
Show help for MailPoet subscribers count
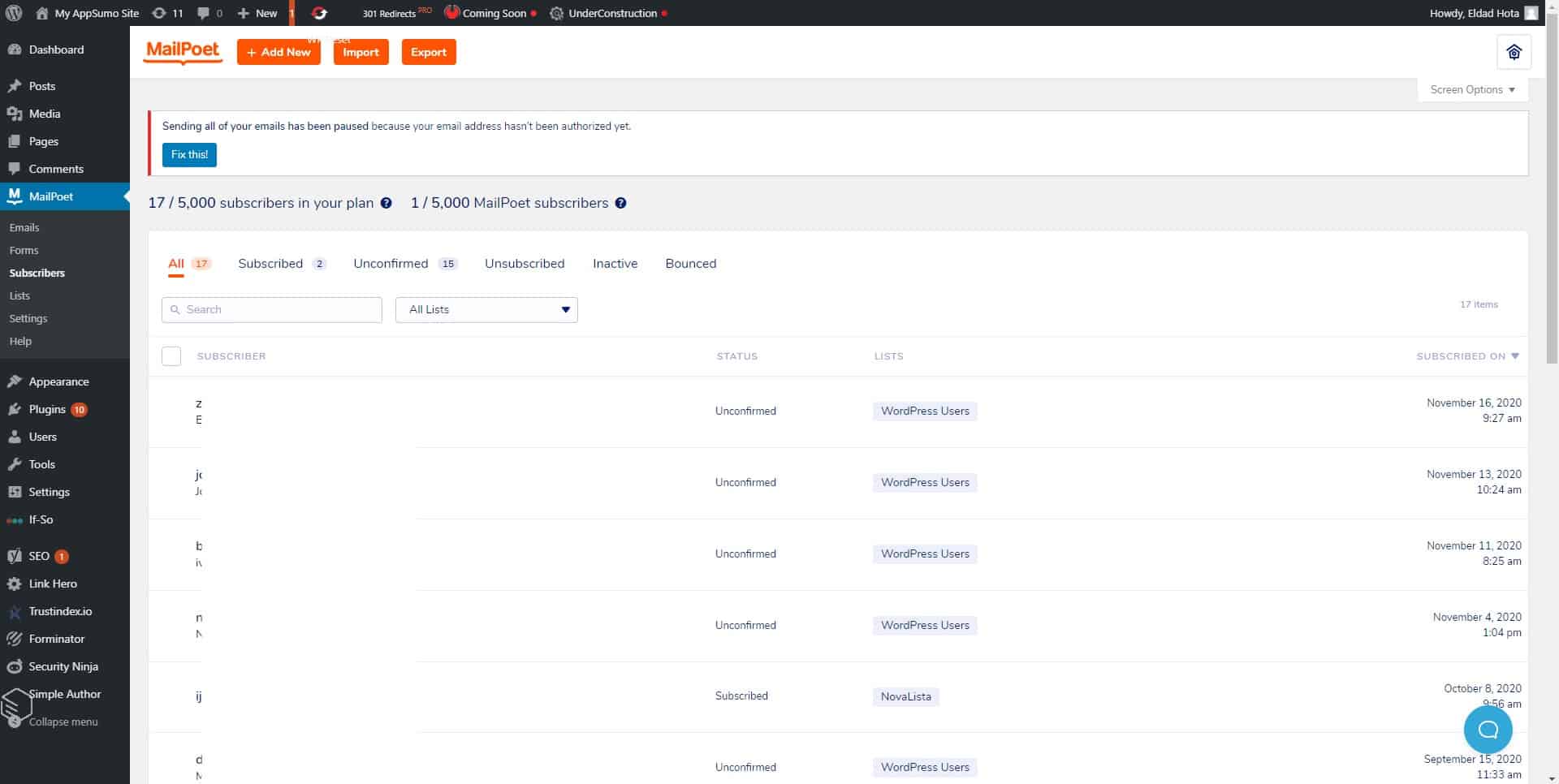pyautogui.click(x=620, y=203)
